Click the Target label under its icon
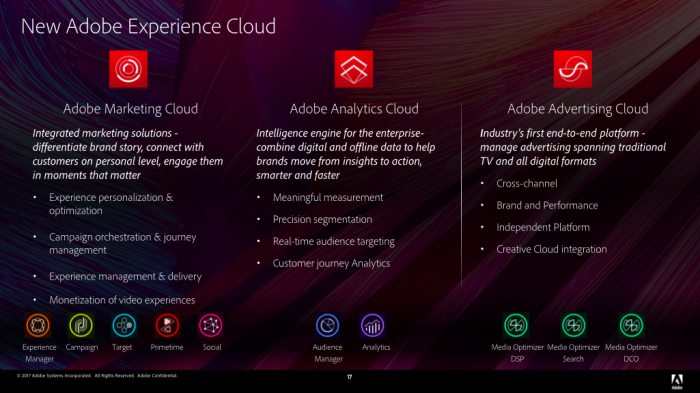 click(122, 347)
